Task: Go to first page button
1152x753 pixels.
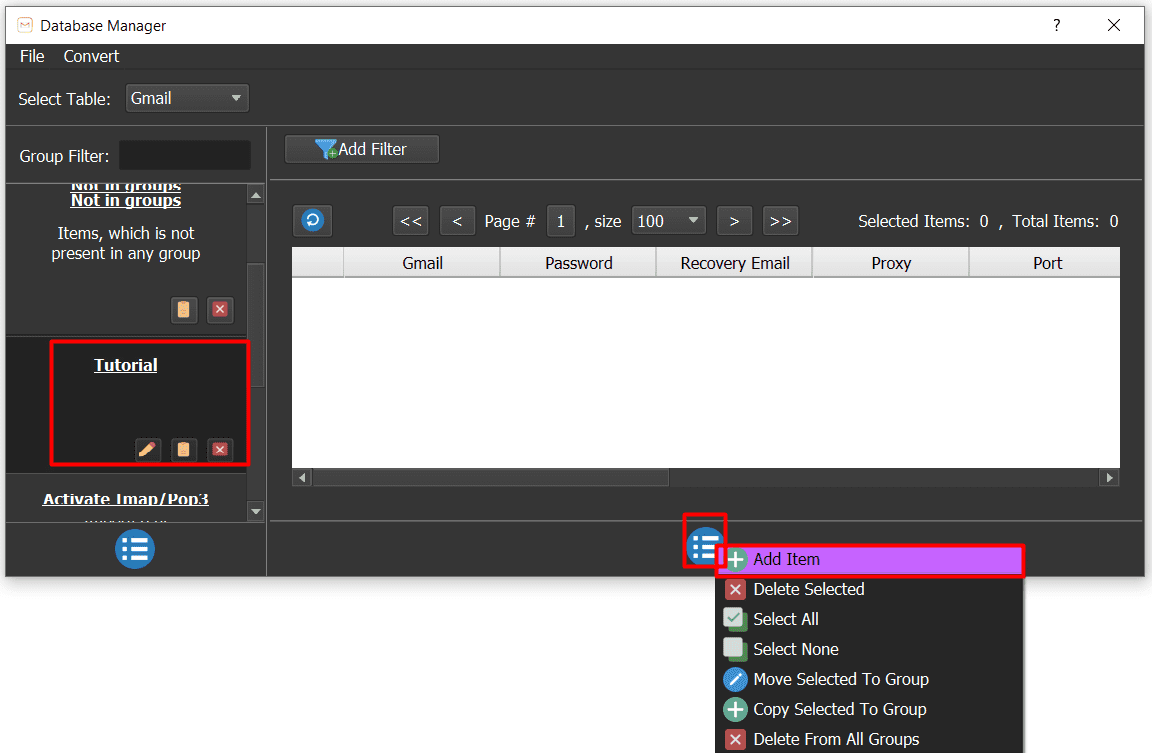Action: [x=411, y=221]
